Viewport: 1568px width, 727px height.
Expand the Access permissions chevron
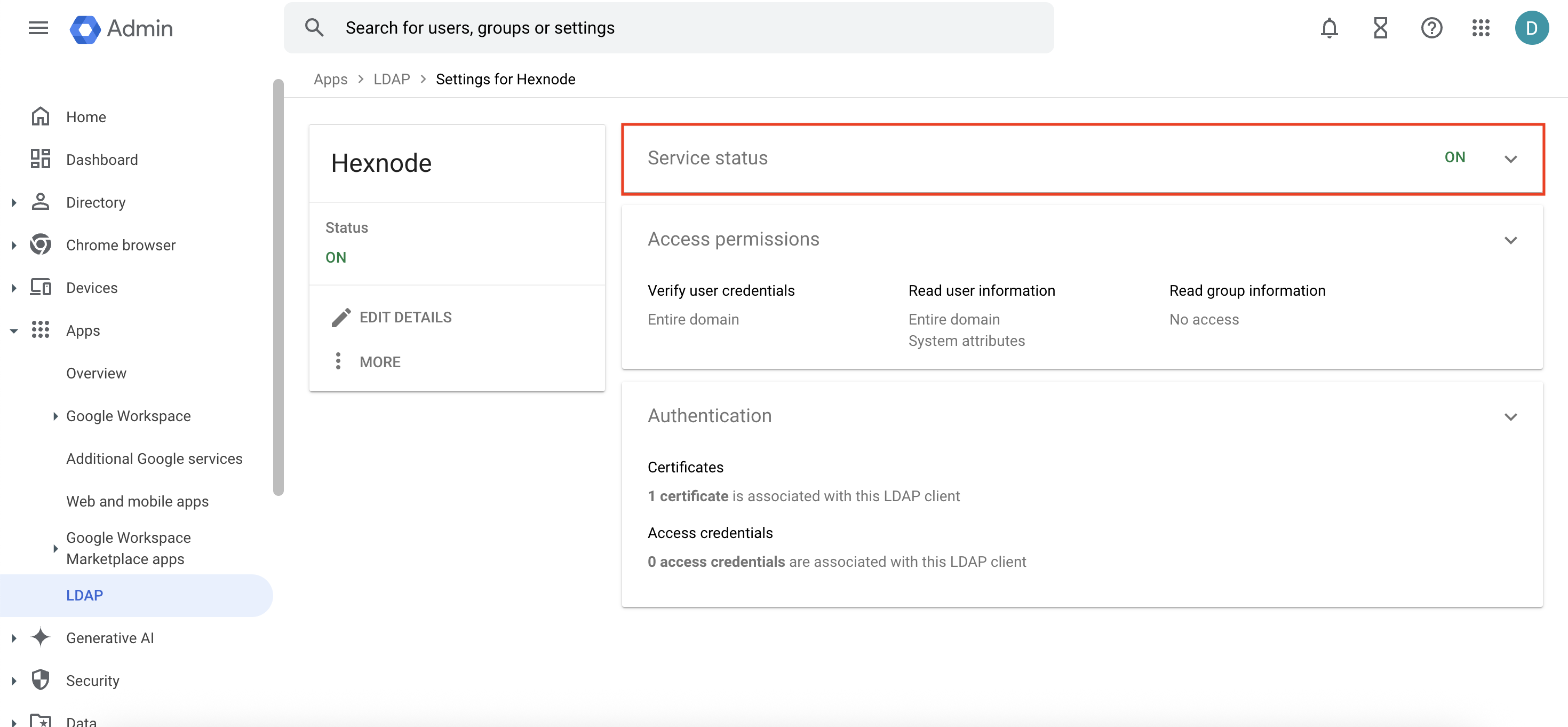click(1510, 240)
